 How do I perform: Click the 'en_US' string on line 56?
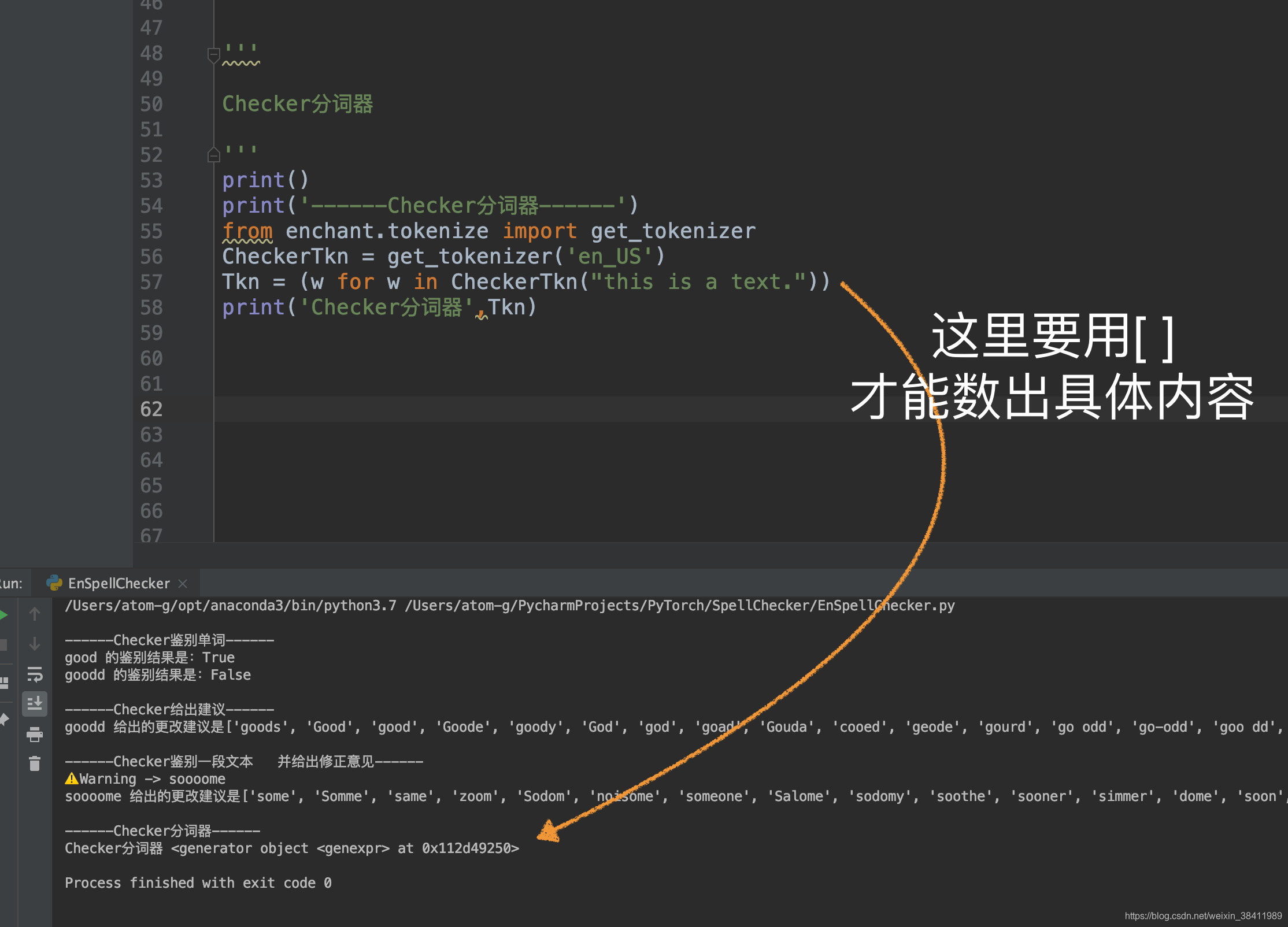pos(609,257)
